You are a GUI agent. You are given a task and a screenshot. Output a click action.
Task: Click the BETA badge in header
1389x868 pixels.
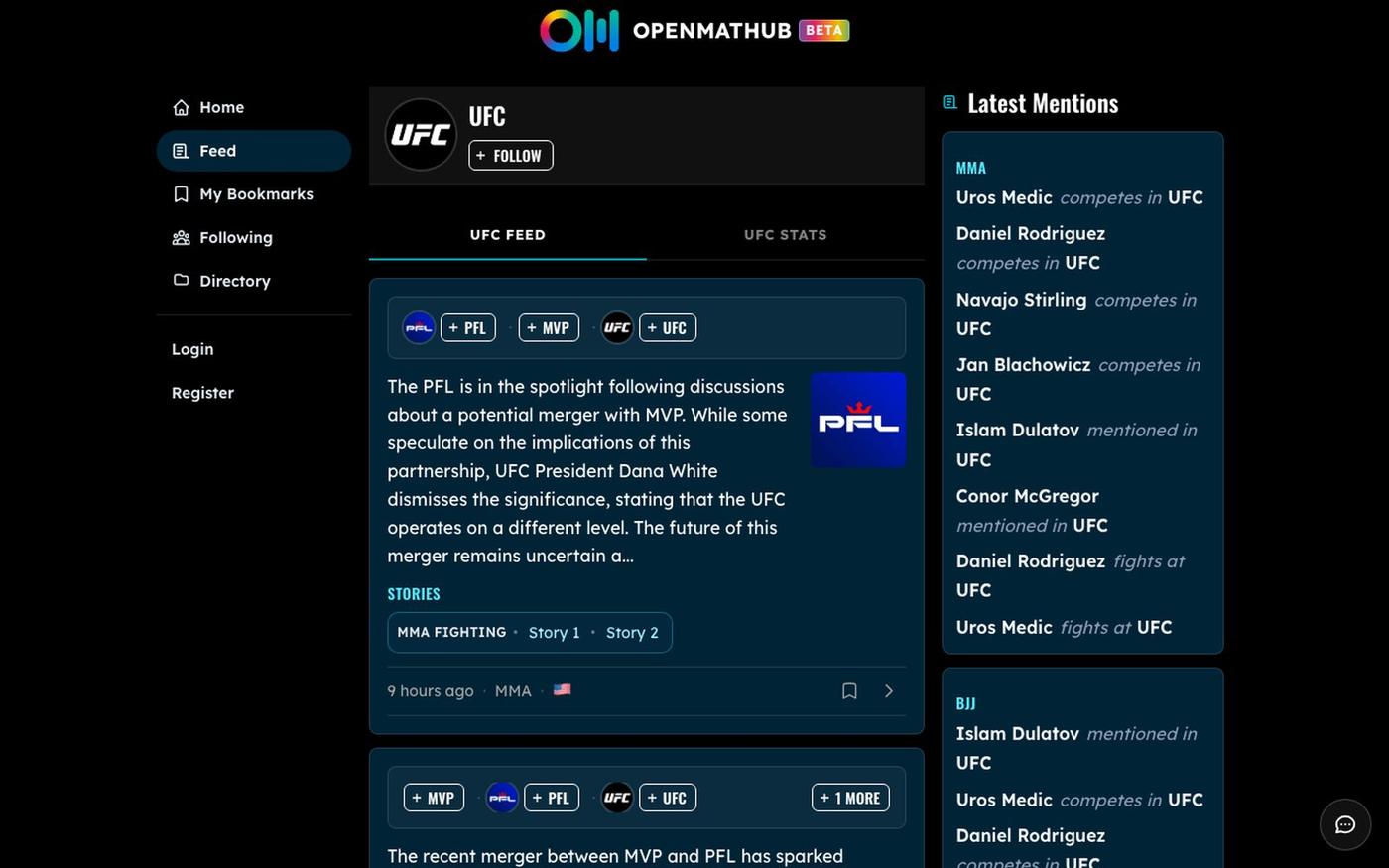(824, 30)
